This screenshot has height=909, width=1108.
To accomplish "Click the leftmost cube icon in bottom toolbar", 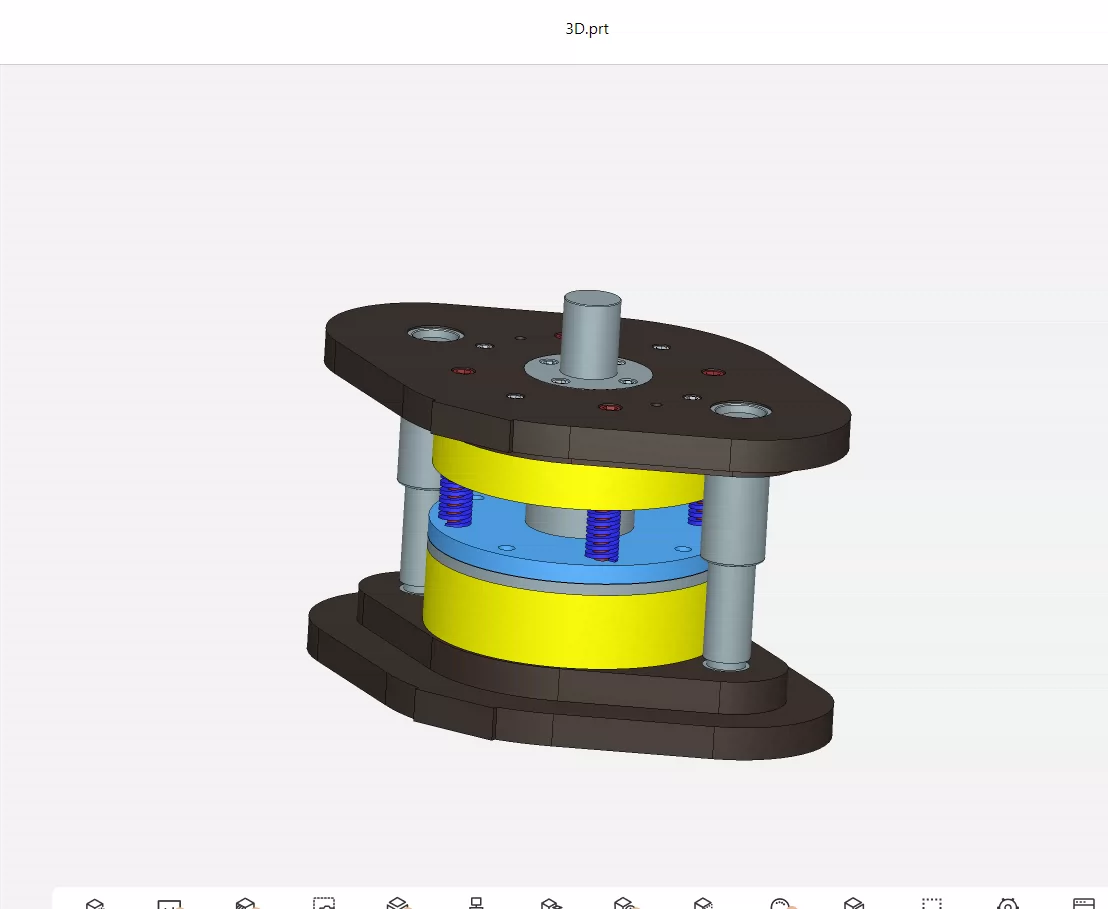I will 95,904.
